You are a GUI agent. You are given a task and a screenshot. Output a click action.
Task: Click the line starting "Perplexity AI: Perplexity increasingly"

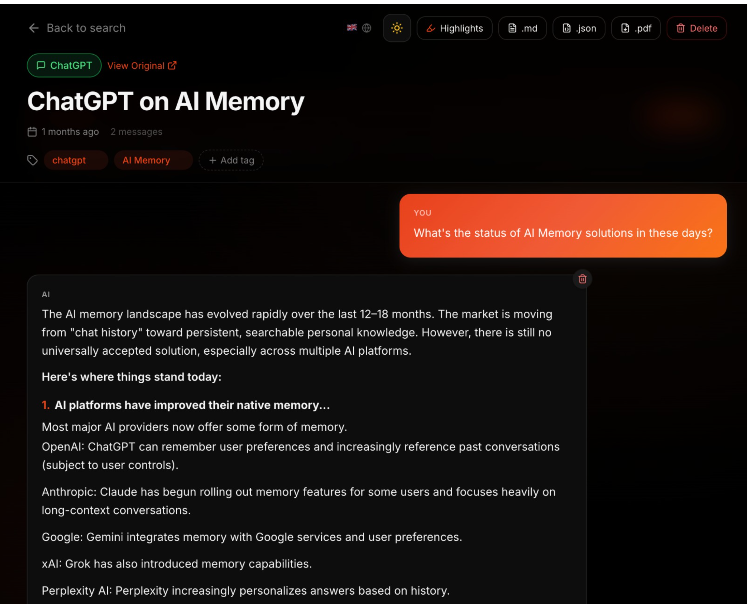click(x=246, y=591)
